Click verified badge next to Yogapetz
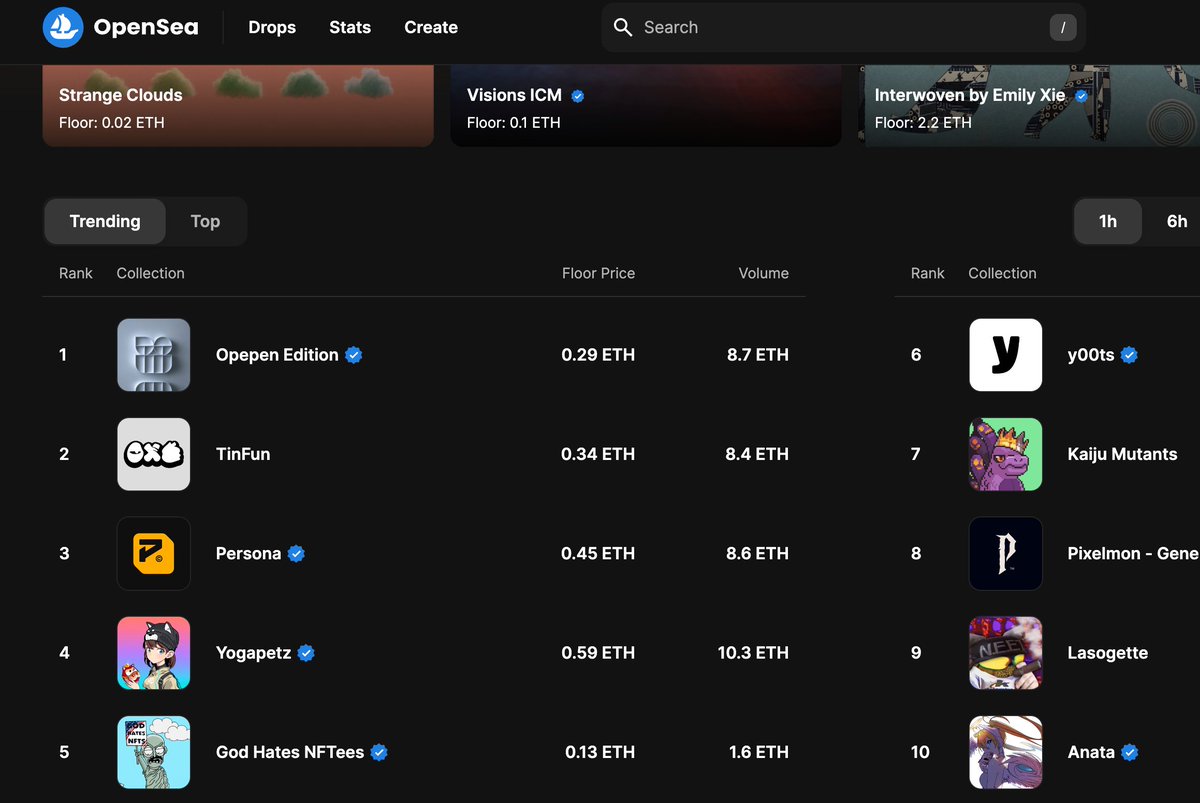 (x=306, y=653)
